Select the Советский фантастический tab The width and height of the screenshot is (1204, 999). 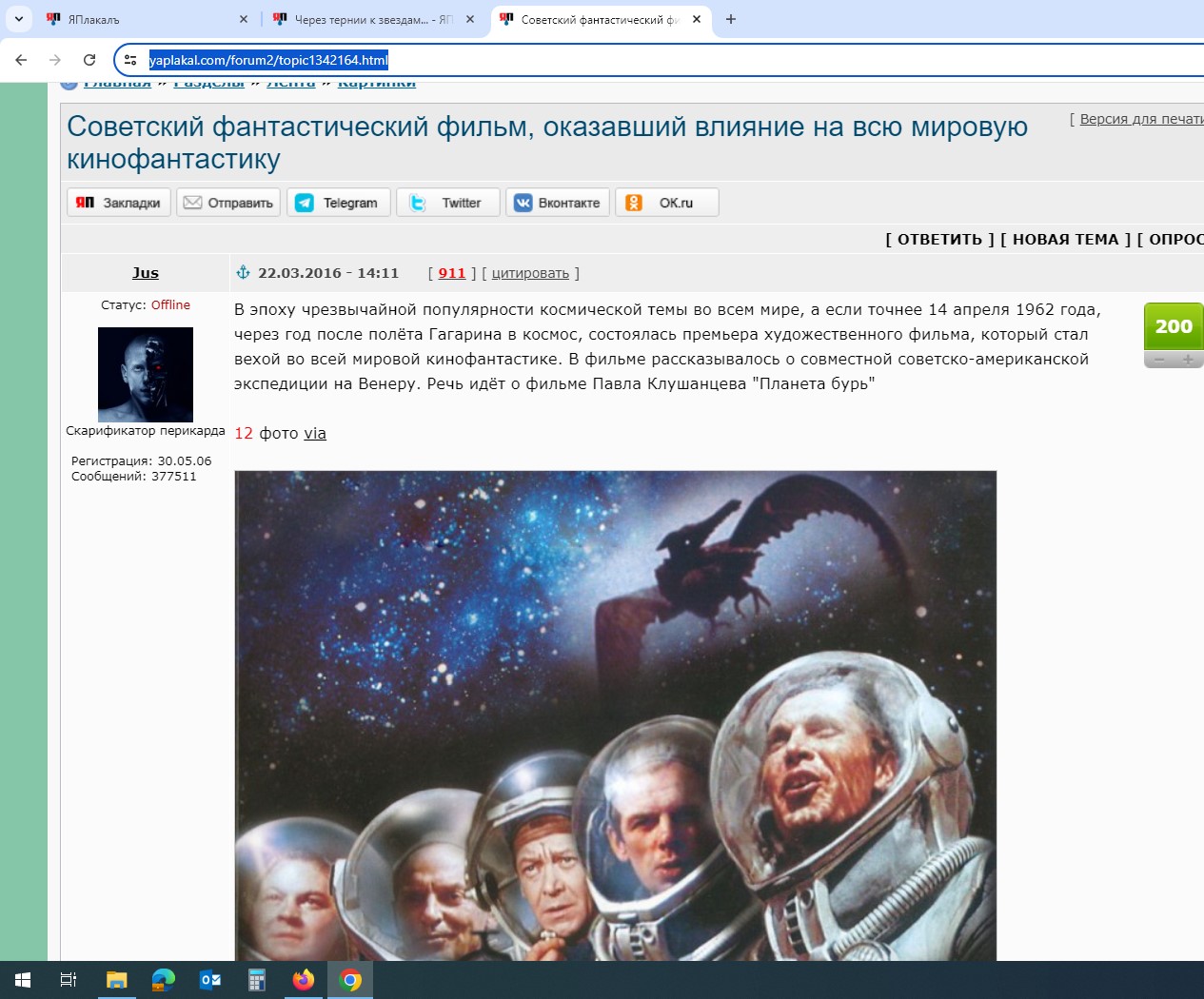pyautogui.click(x=600, y=19)
